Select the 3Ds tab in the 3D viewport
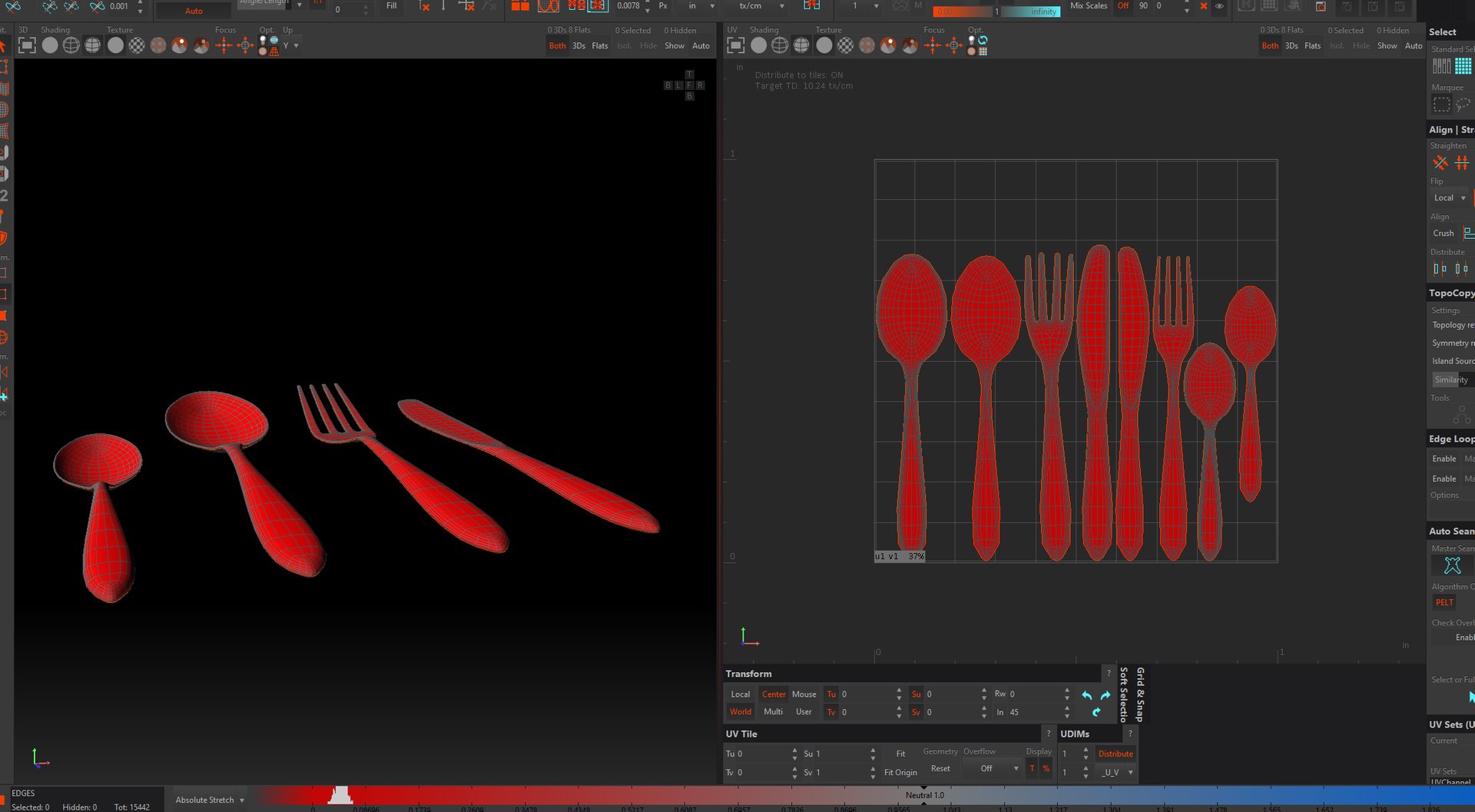 [578, 46]
